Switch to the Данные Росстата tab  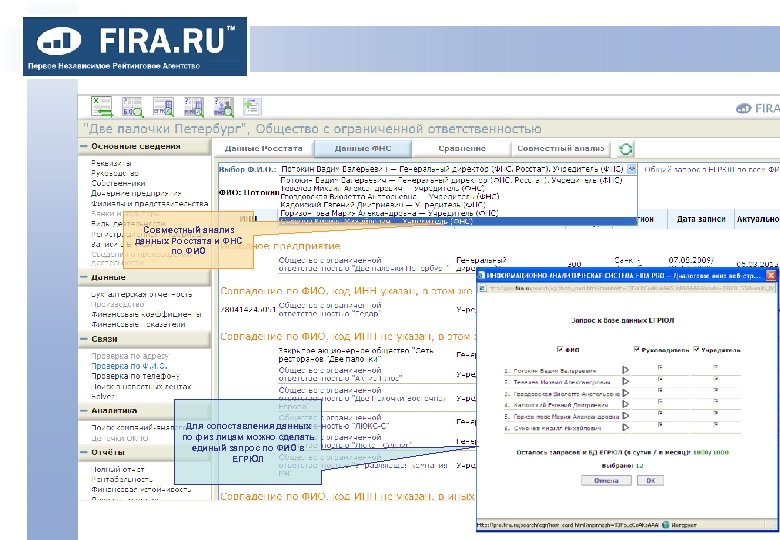(x=264, y=148)
